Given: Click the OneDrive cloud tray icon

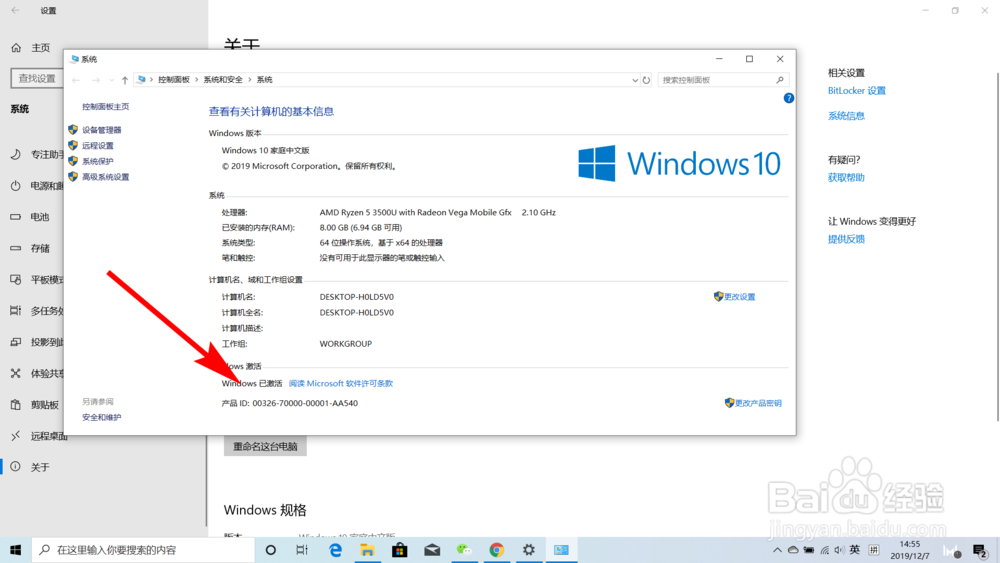Looking at the screenshot, I should pyautogui.click(x=793, y=550).
